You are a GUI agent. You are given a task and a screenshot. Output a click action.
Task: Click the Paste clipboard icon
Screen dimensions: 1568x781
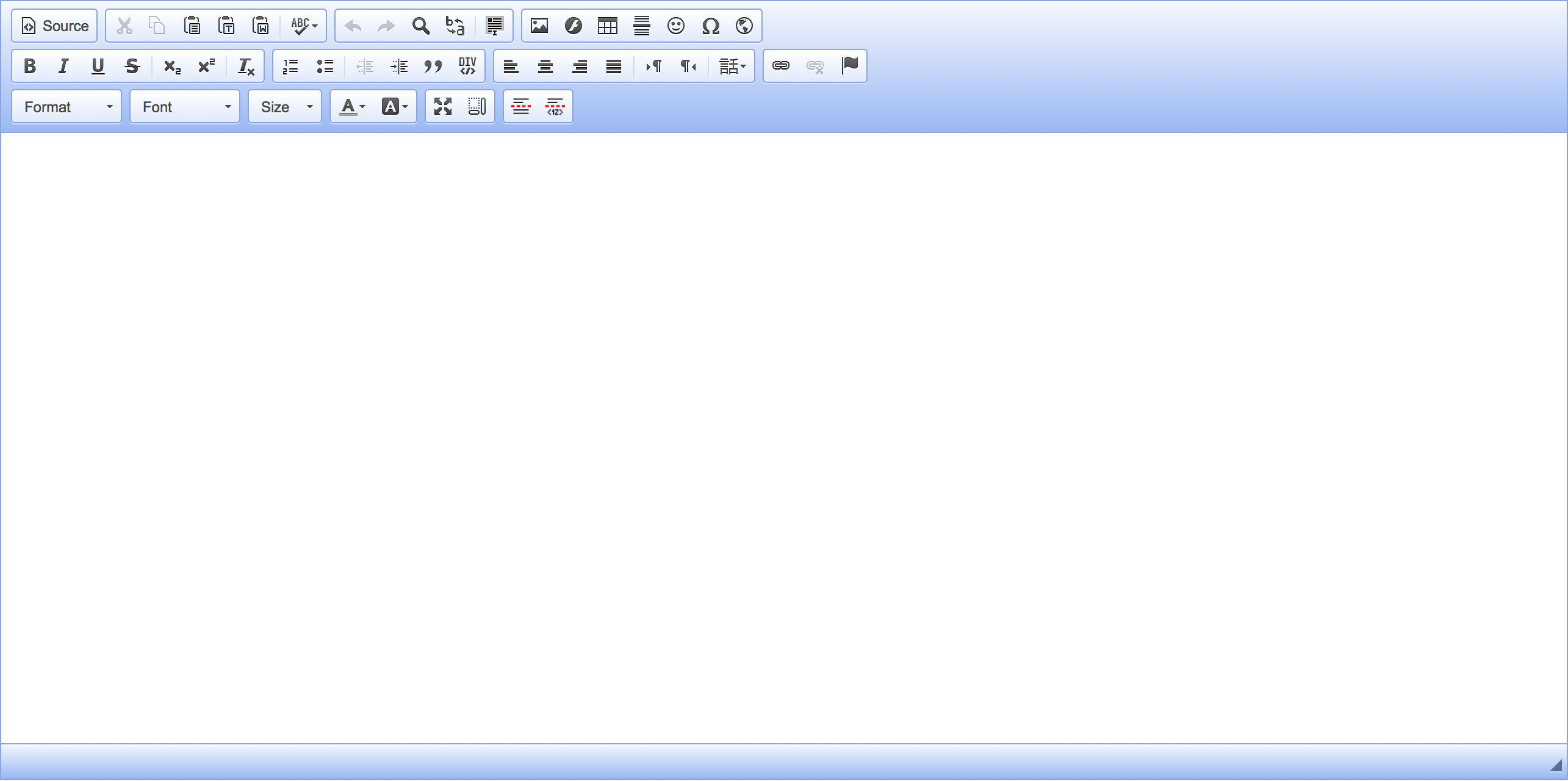coord(192,26)
